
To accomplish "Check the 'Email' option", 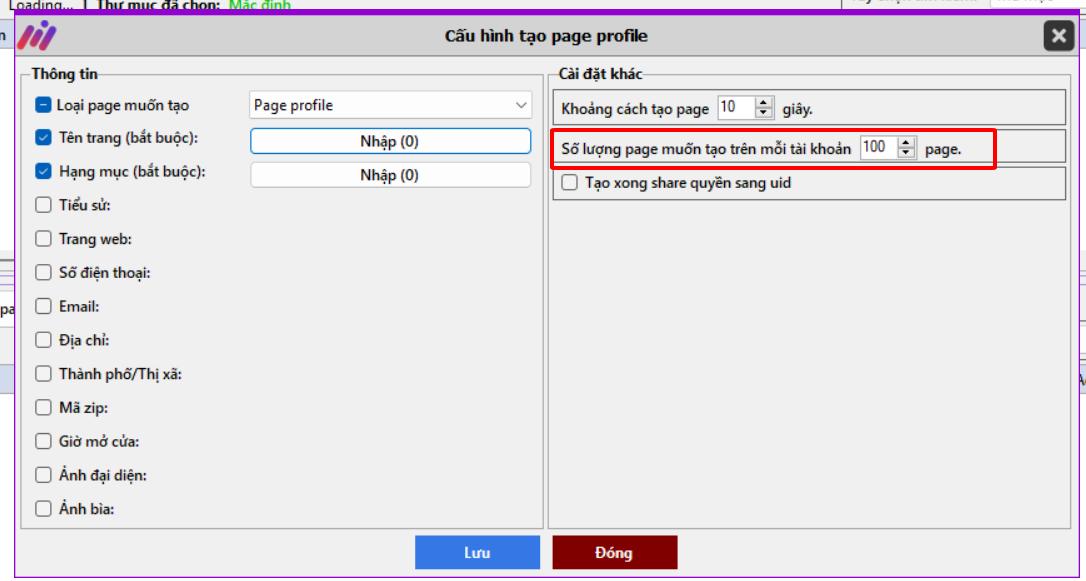I will (x=43, y=307).
